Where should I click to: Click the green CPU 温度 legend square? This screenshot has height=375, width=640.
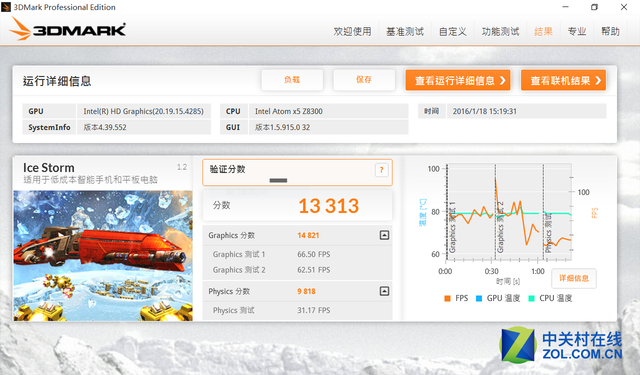point(531,298)
